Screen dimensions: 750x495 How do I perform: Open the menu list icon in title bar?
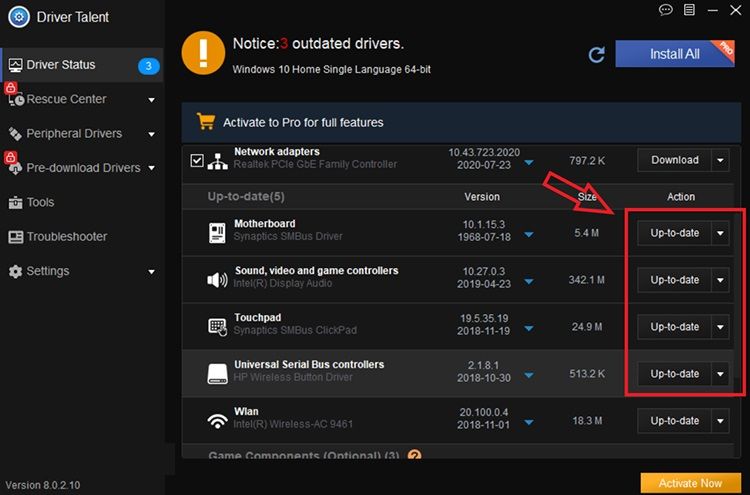(x=689, y=10)
